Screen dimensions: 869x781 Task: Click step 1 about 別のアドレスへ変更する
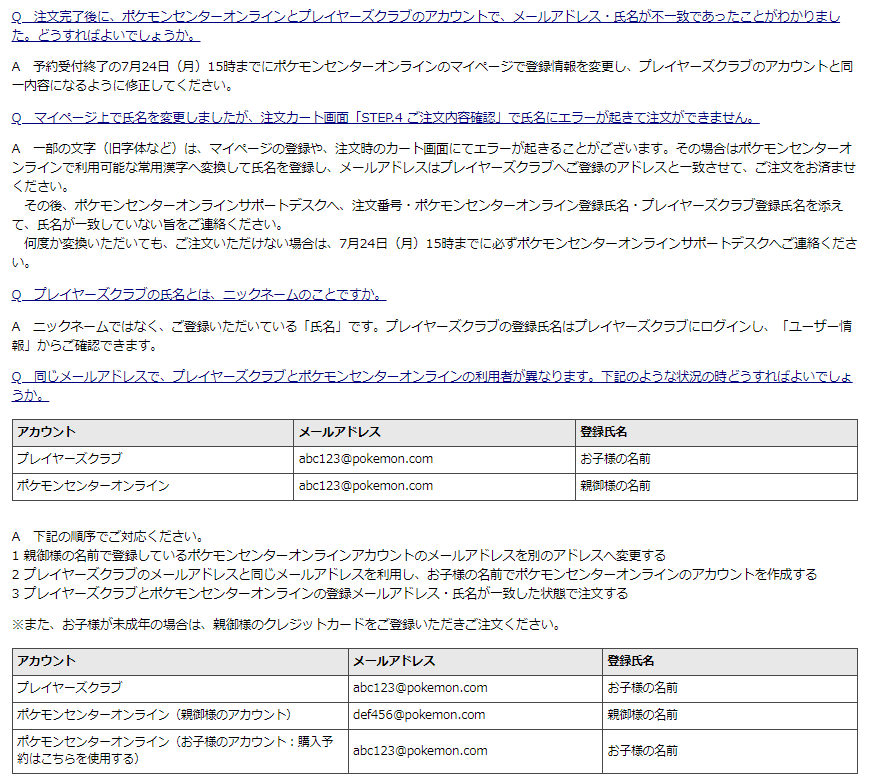point(339,555)
